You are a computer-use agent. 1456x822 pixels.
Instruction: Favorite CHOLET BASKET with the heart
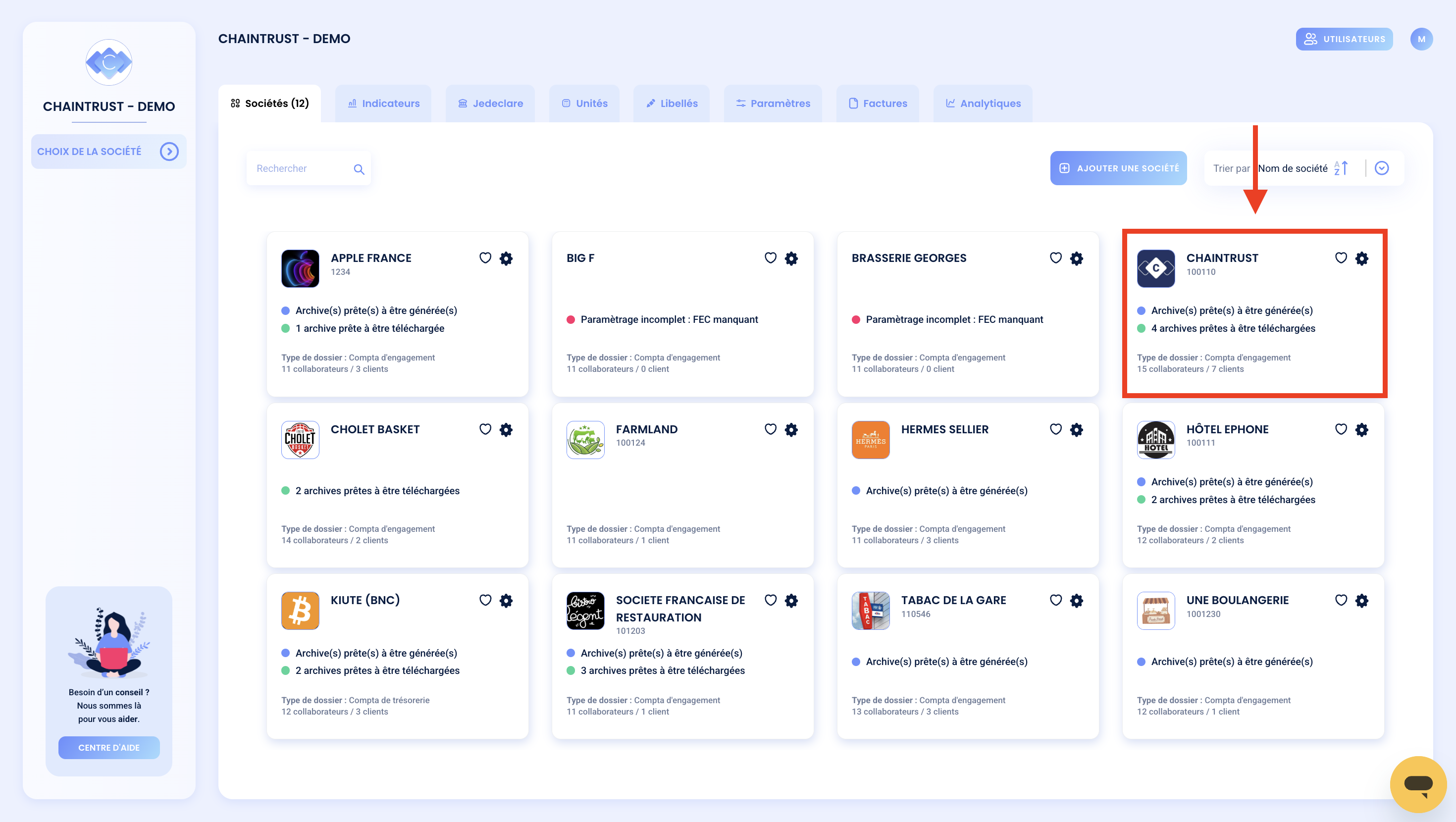485,429
